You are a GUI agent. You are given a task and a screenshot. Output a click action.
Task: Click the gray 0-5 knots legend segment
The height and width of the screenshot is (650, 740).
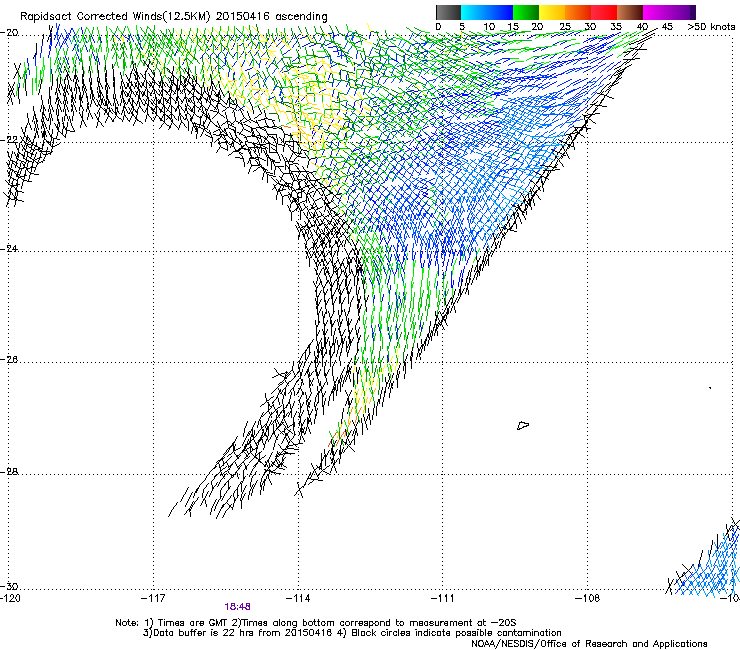point(448,12)
